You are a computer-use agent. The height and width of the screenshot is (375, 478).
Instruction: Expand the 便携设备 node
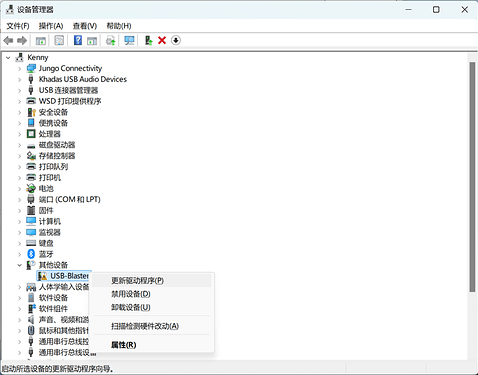pyautogui.click(x=19, y=123)
